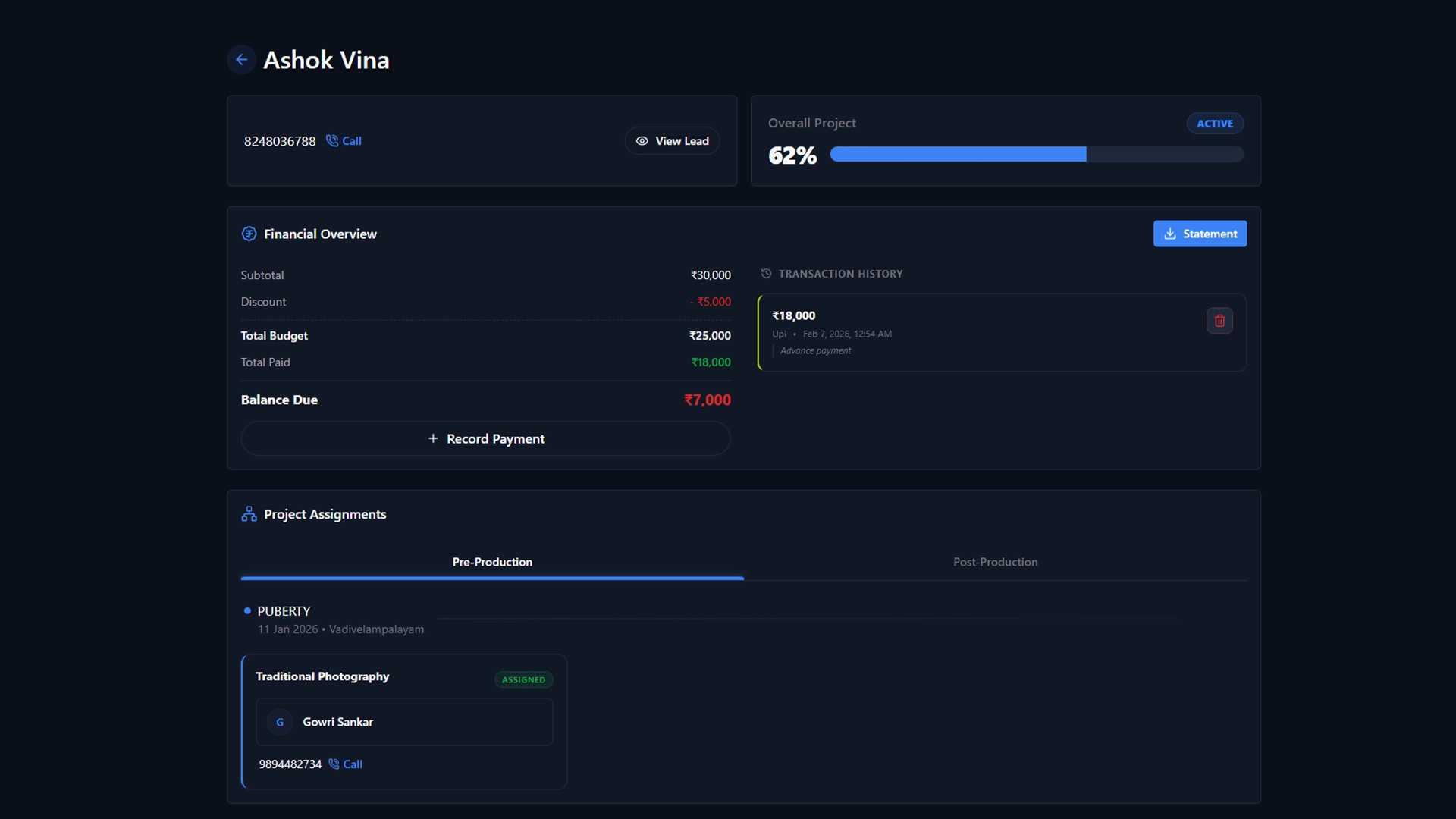Image resolution: width=1456 pixels, height=819 pixels.
Task: Click the download icon on Statement button
Action: (1169, 234)
